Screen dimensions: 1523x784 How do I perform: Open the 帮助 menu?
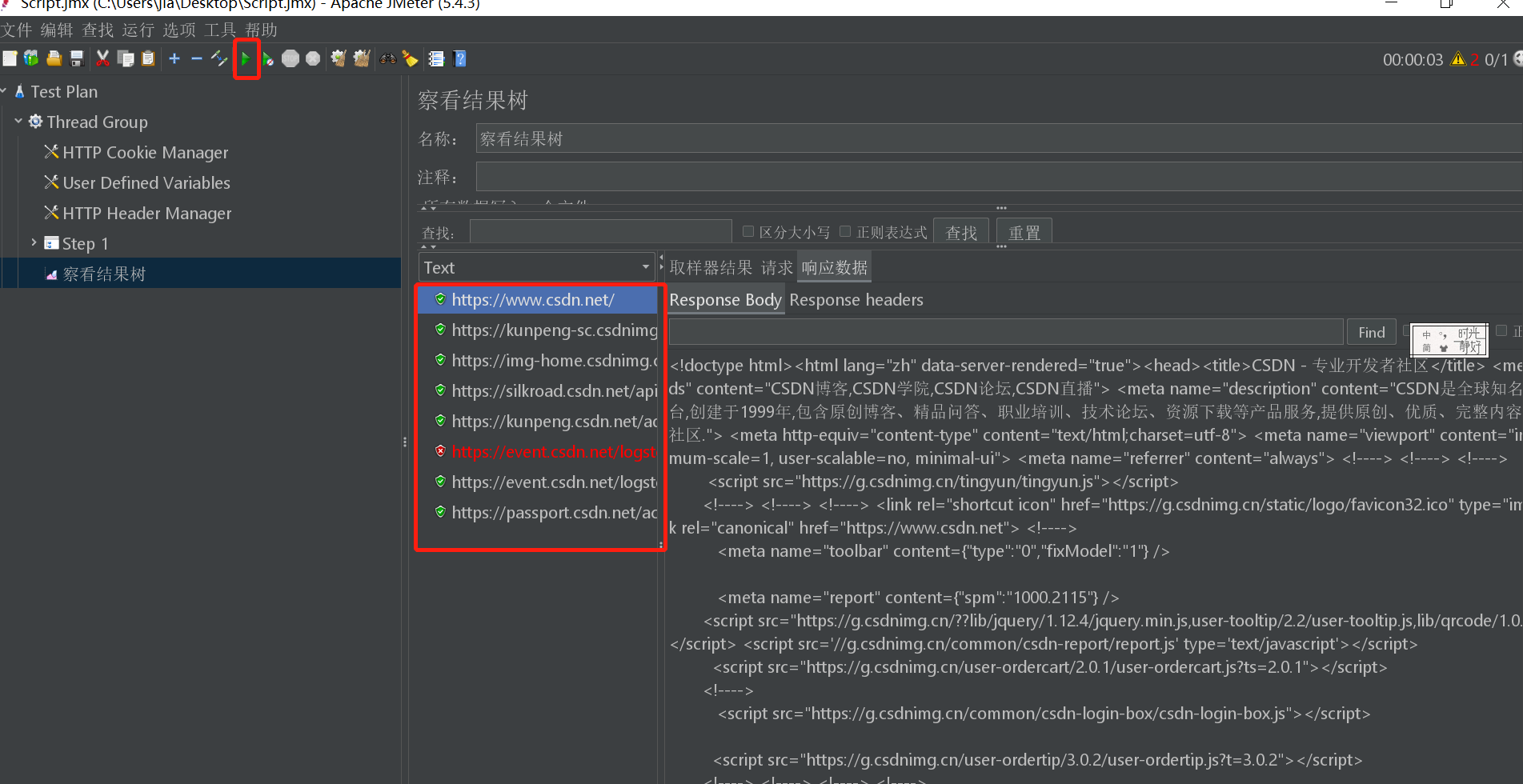261,30
